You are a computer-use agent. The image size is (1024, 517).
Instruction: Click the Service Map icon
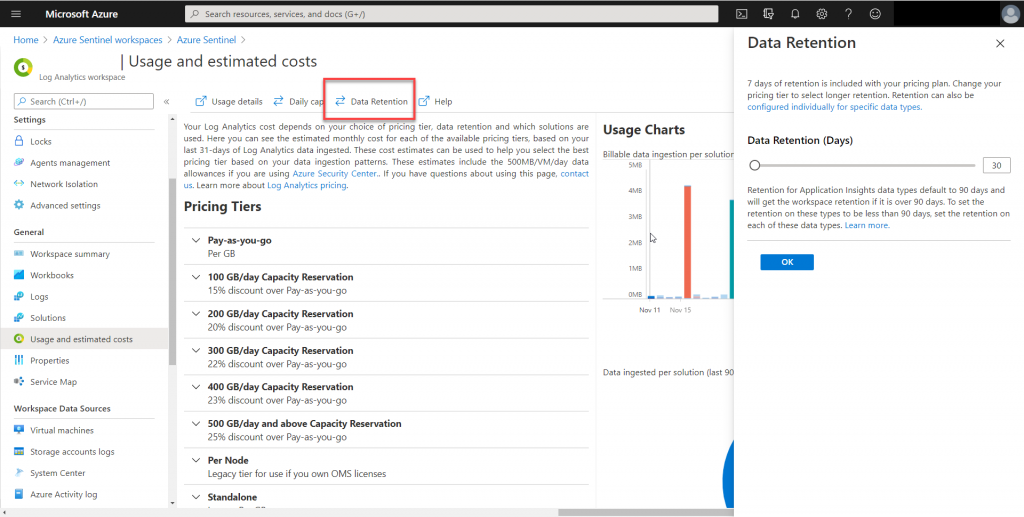point(19,382)
